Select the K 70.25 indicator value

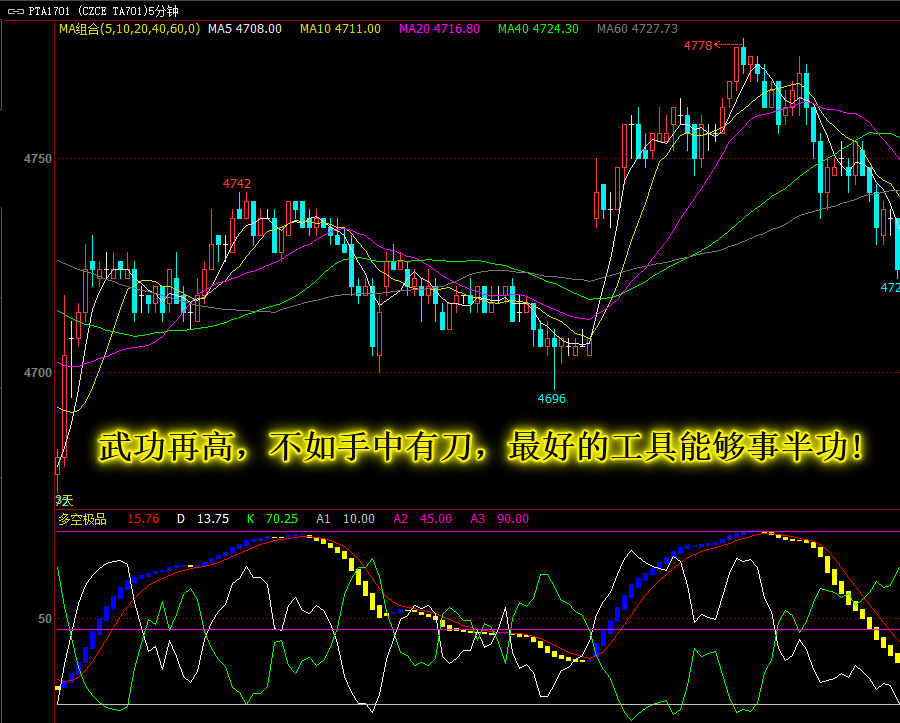(272, 519)
